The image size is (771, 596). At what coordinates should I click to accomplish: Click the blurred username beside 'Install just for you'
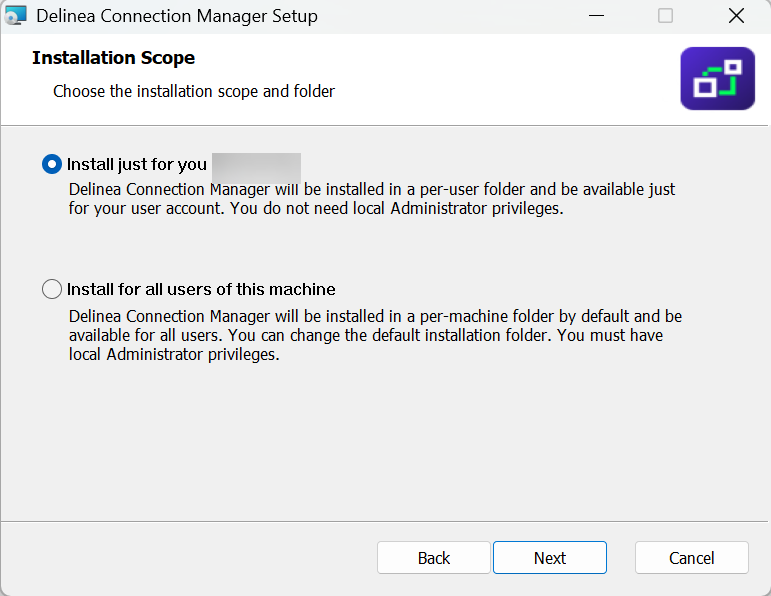(256, 164)
